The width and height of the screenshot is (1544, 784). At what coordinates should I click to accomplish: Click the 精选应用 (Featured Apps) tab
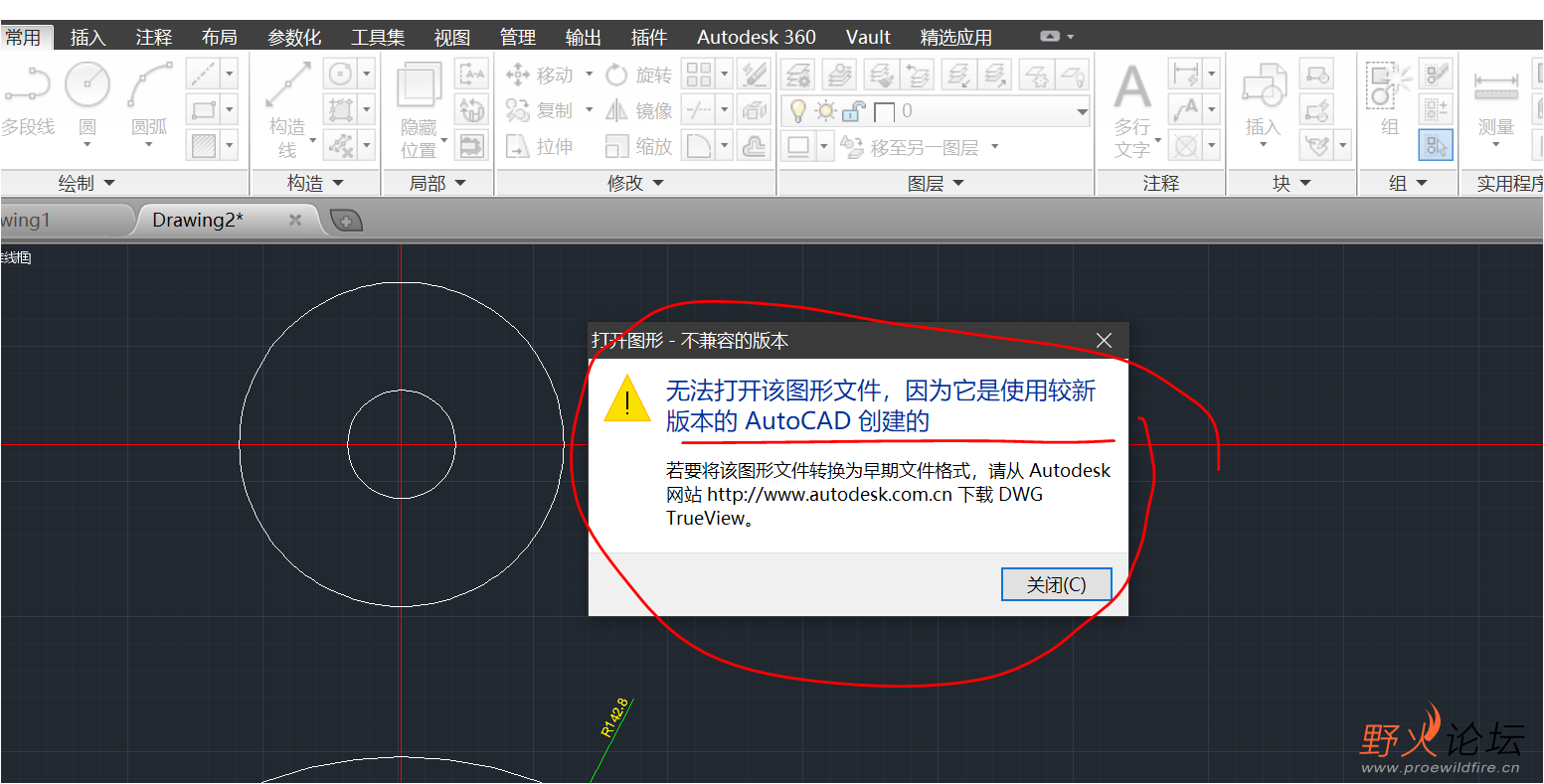(x=956, y=37)
